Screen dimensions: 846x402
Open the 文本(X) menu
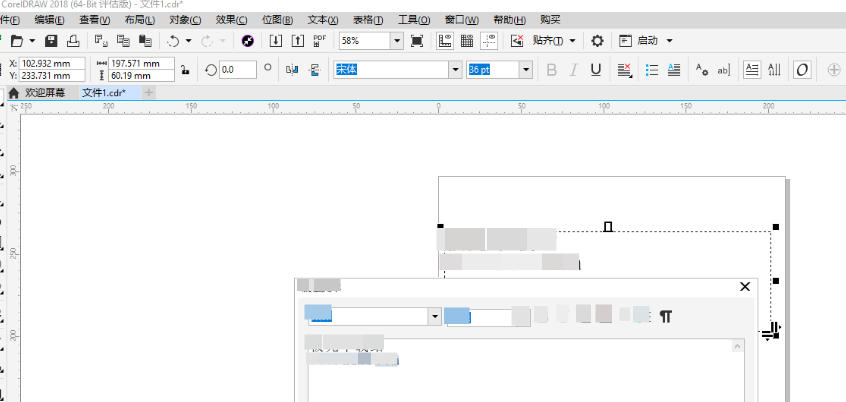322,20
